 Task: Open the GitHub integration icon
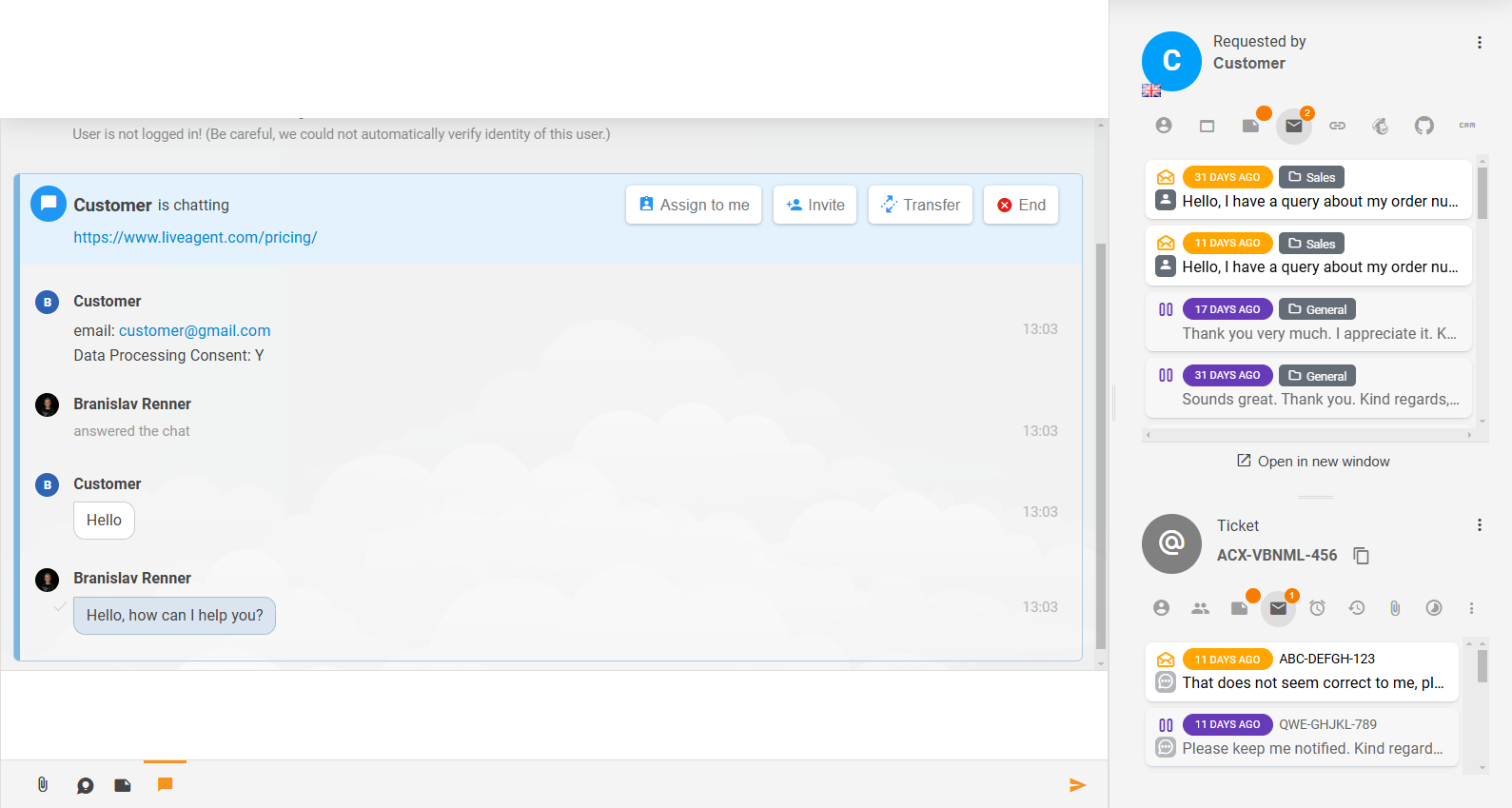1424,126
